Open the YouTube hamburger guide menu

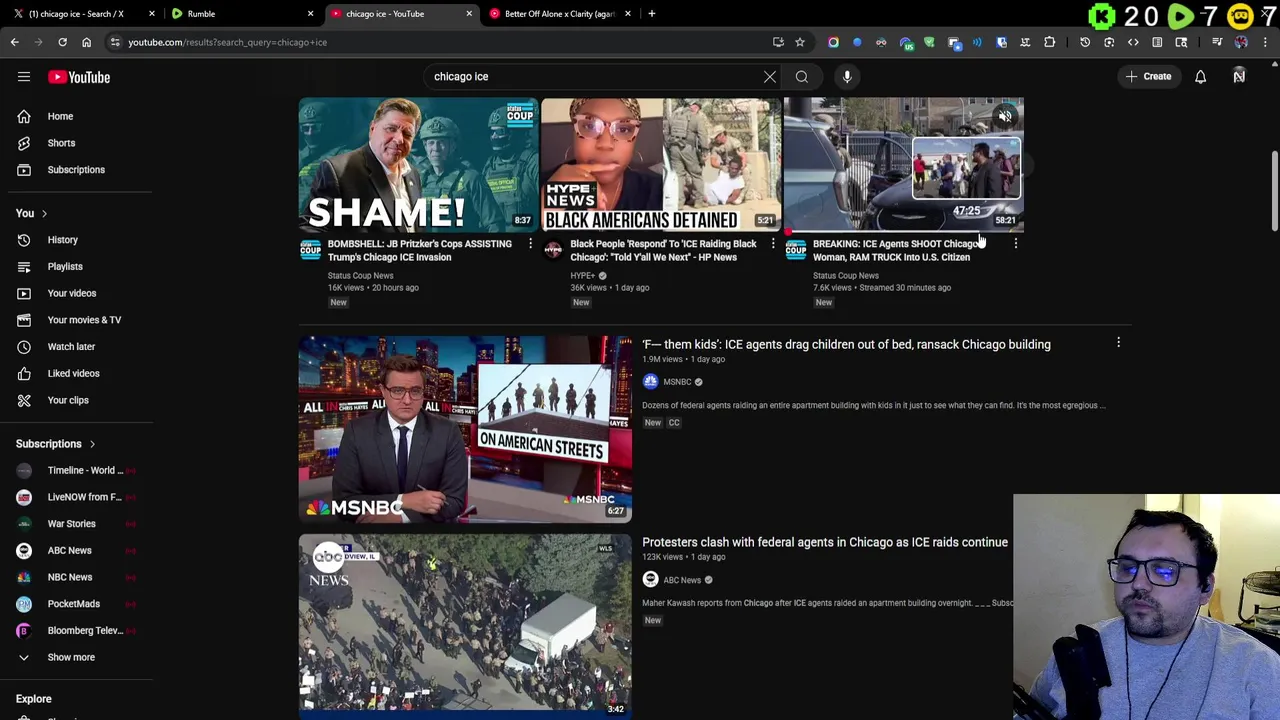coord(24,77)
